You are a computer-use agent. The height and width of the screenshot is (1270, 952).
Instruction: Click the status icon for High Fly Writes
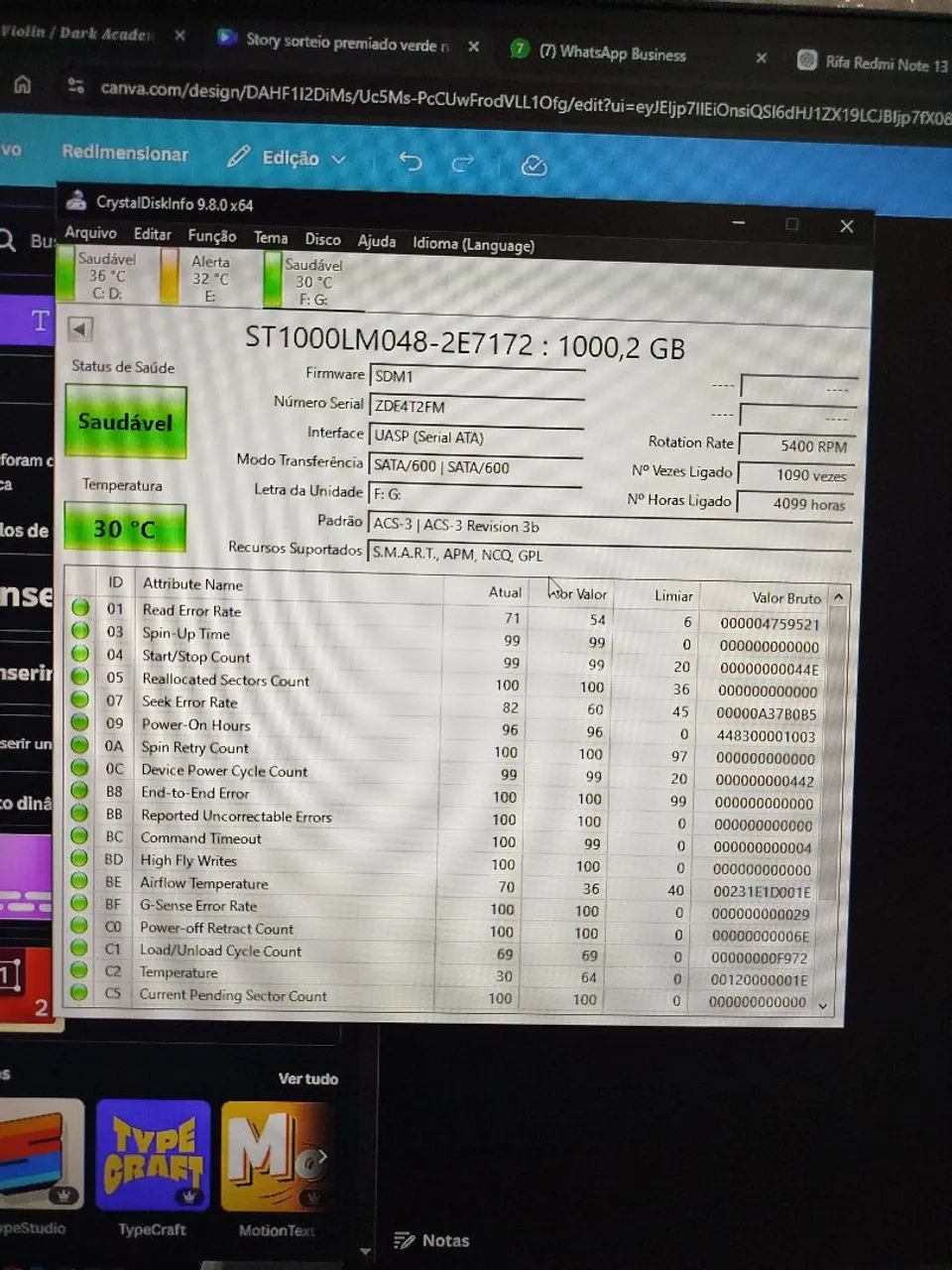79,858
